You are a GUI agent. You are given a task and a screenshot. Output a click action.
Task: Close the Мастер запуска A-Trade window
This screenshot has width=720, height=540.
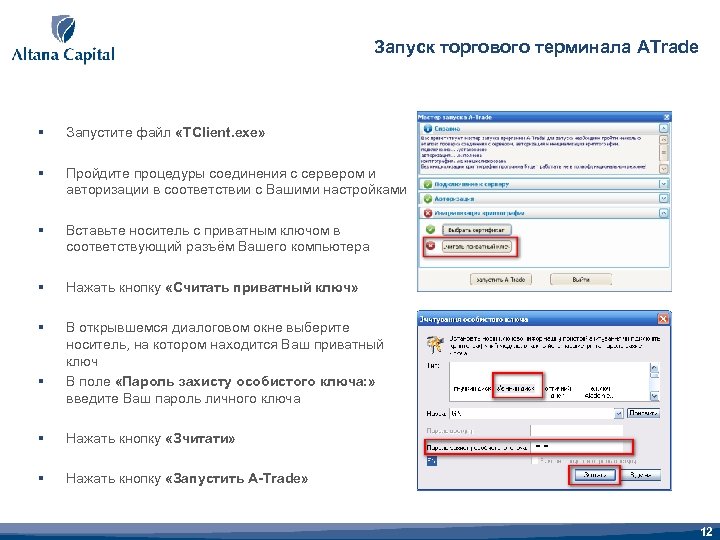[667, 117]
